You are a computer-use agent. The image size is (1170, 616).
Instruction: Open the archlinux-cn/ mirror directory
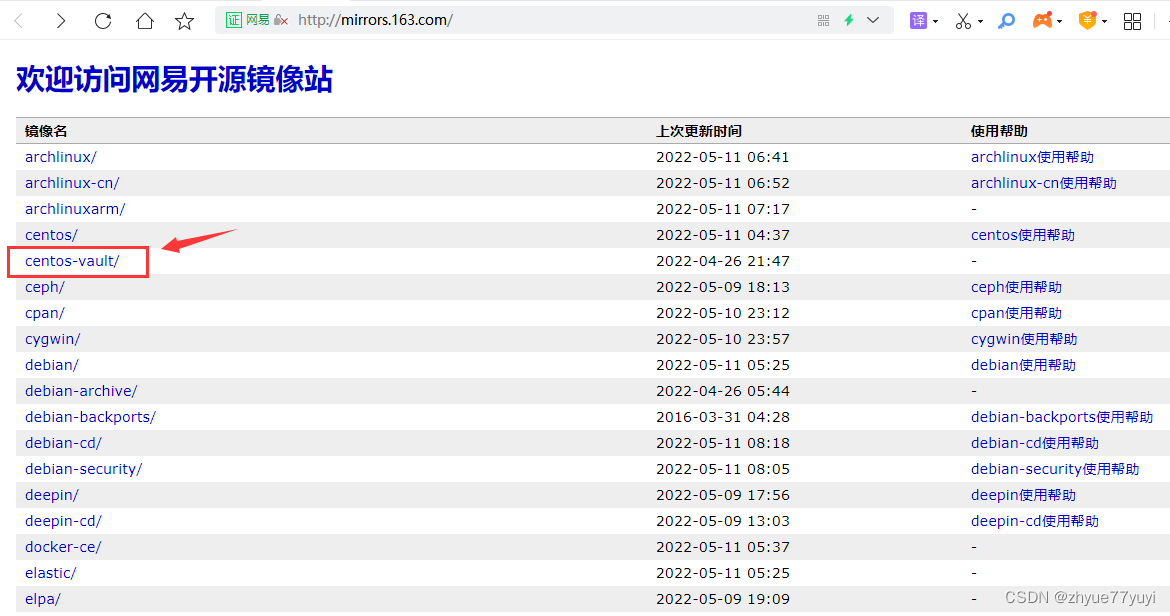pyautogui.click(x=72, y=183)
